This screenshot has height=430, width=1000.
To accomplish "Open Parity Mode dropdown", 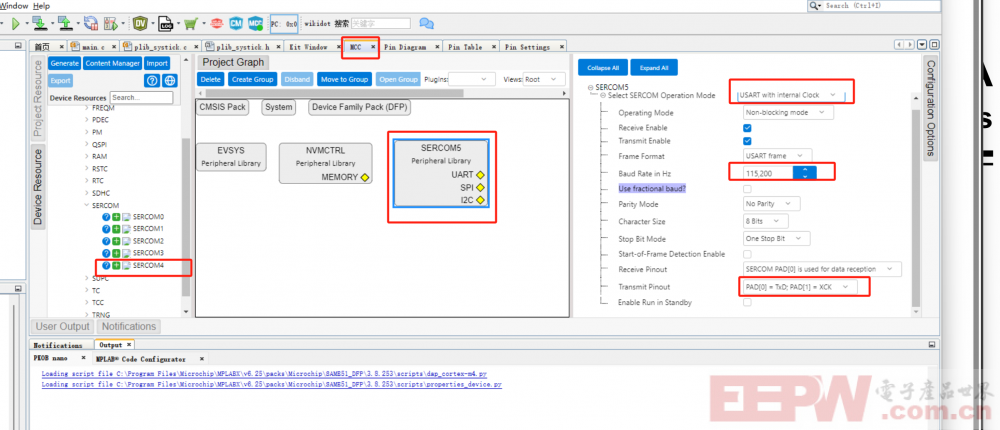I will coord(772,204).
